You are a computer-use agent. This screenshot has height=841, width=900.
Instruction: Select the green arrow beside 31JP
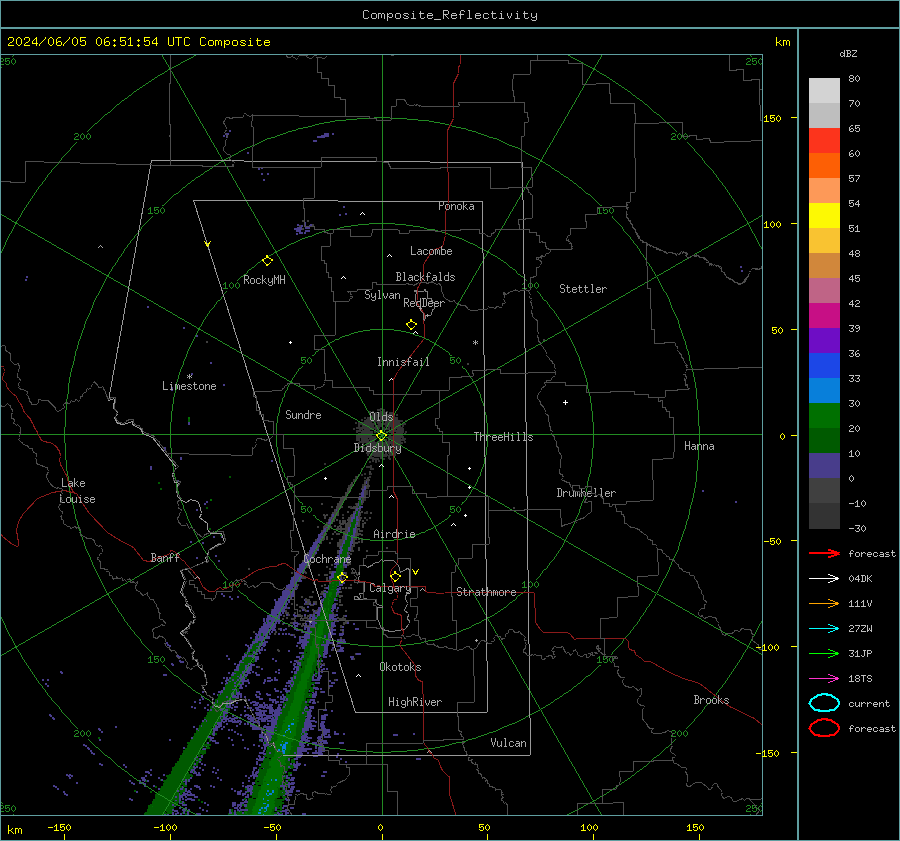[824, 653]
